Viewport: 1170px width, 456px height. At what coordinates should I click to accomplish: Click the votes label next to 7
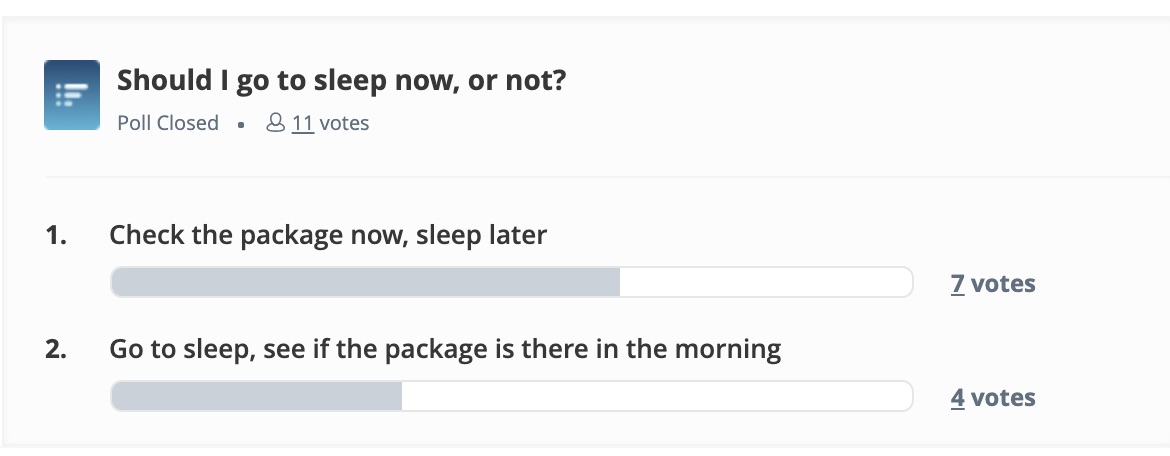tap(1003, 284)
